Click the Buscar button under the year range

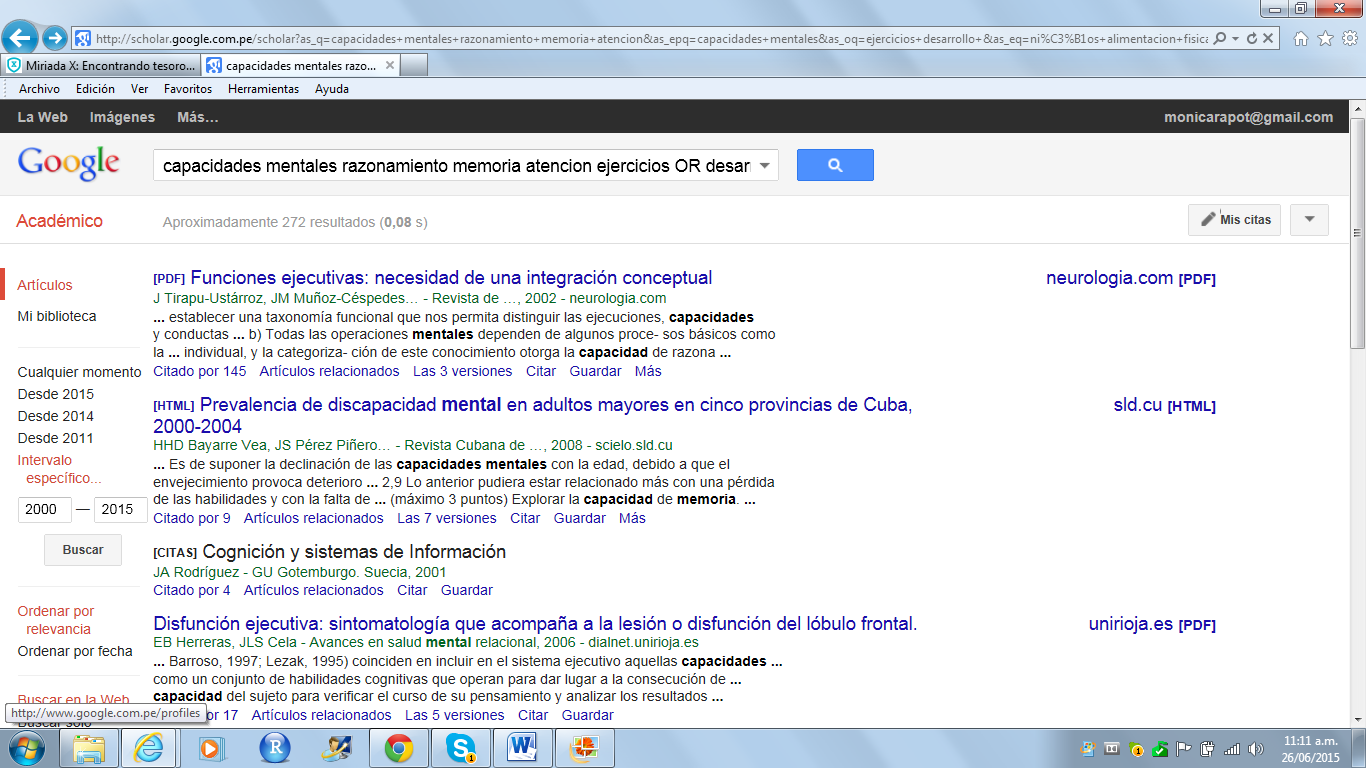pyautogui.click(x=82, y=550)
